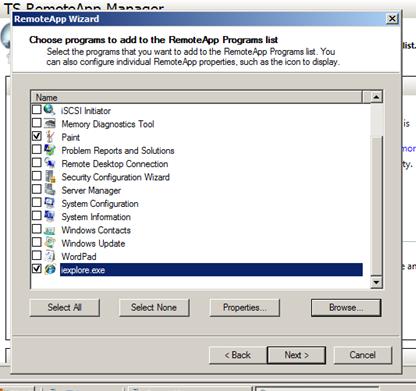Screen dimensions: 416x391
Task: Enable the Security Configuration Wizard checkbox
Action: click(x=37, y=176)
